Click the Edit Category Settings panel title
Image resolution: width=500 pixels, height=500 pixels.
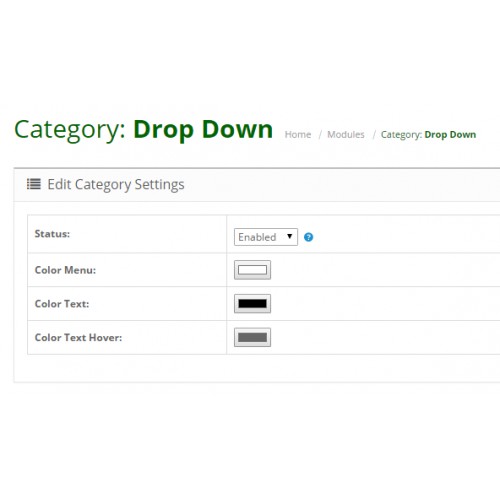pyautogui.click(x=116, y=184)
